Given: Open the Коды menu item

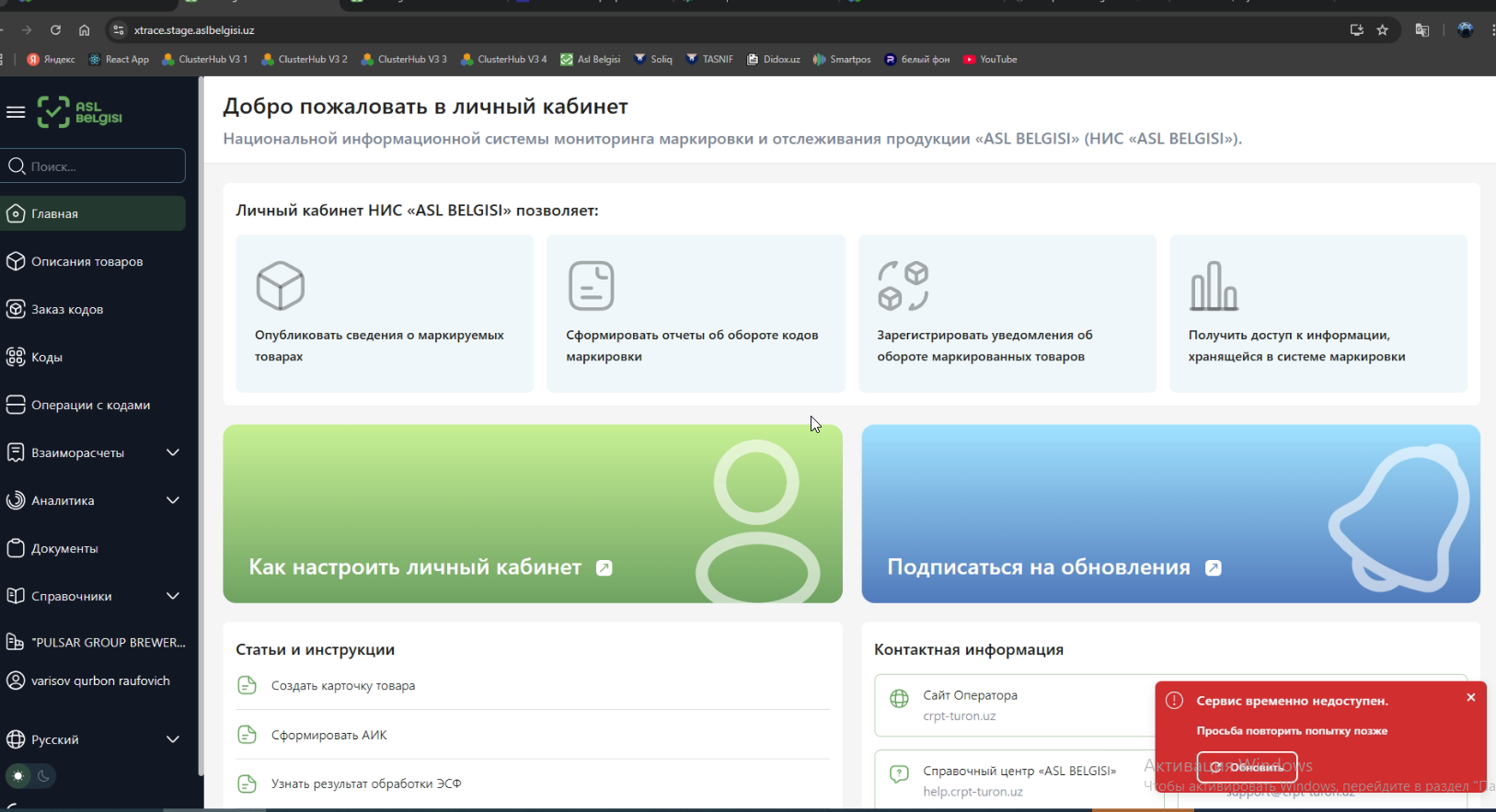Looking at the screenshot, I should click(94, 357).
